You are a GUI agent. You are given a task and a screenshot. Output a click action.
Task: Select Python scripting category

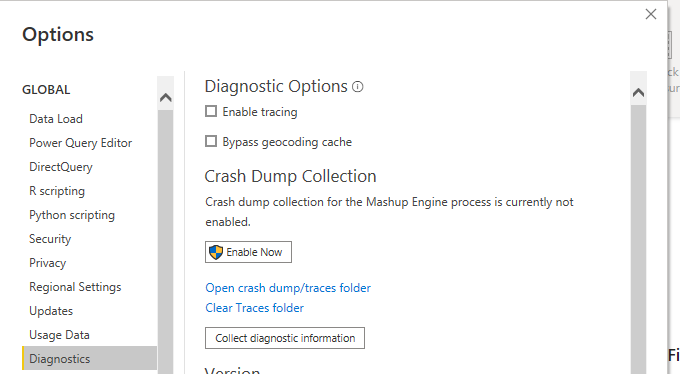pyautogui.click(x=72, y=215)
